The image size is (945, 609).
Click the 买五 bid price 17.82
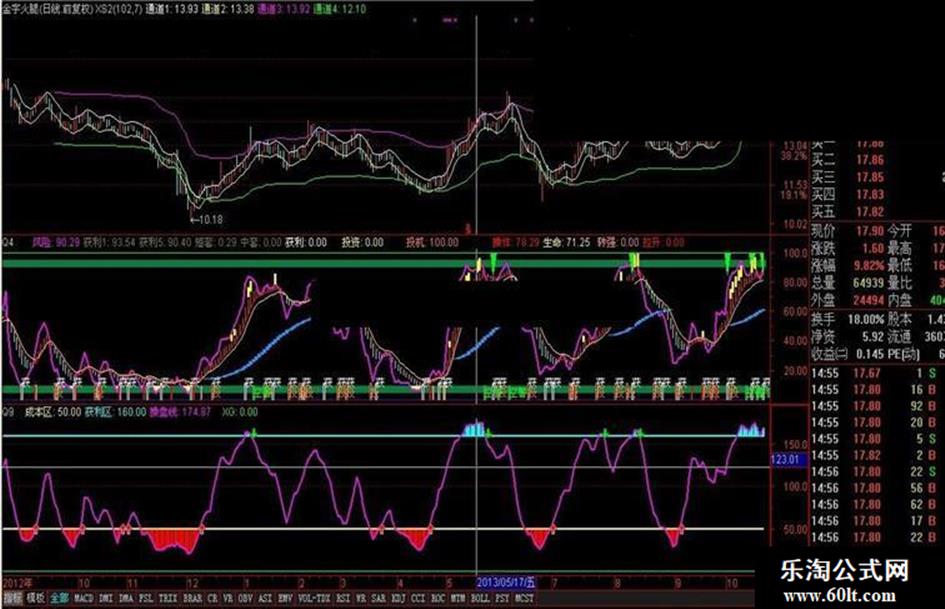pyautogui.click(x=870, y=212)
